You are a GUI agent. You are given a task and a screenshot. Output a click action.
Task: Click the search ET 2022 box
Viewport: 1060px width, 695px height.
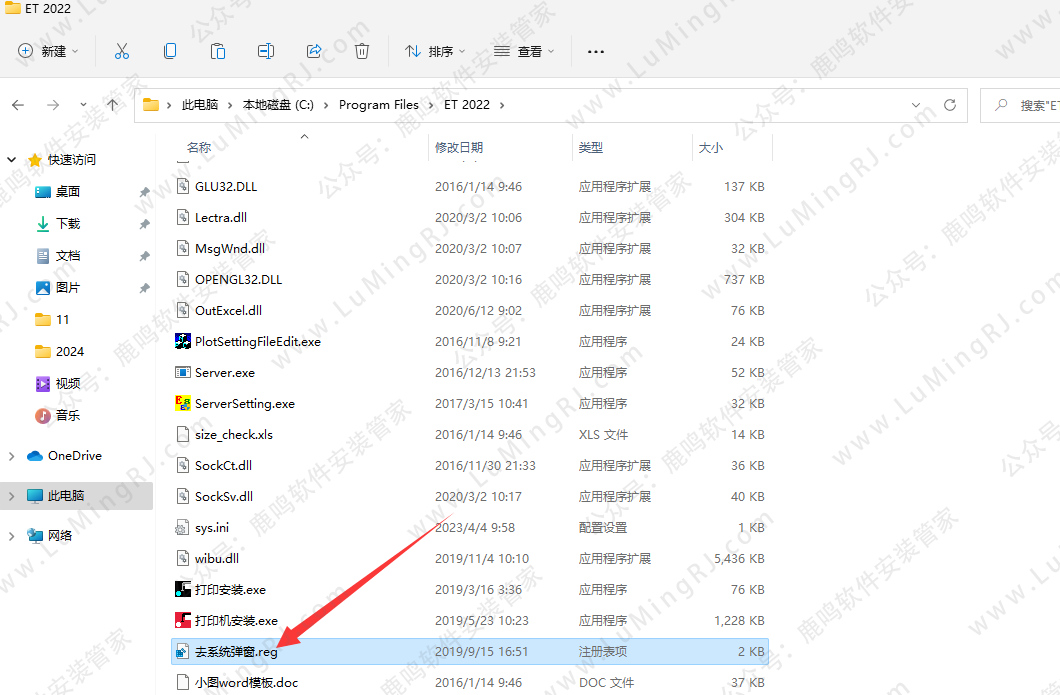1021,105
